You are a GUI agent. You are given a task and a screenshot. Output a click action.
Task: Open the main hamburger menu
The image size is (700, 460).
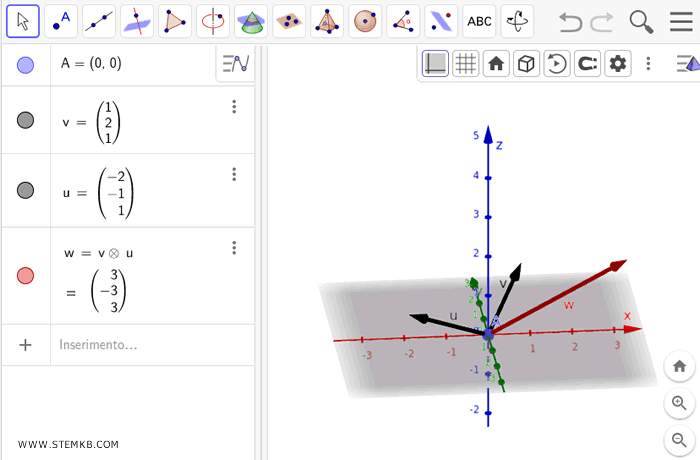click(x=680, y=21)
